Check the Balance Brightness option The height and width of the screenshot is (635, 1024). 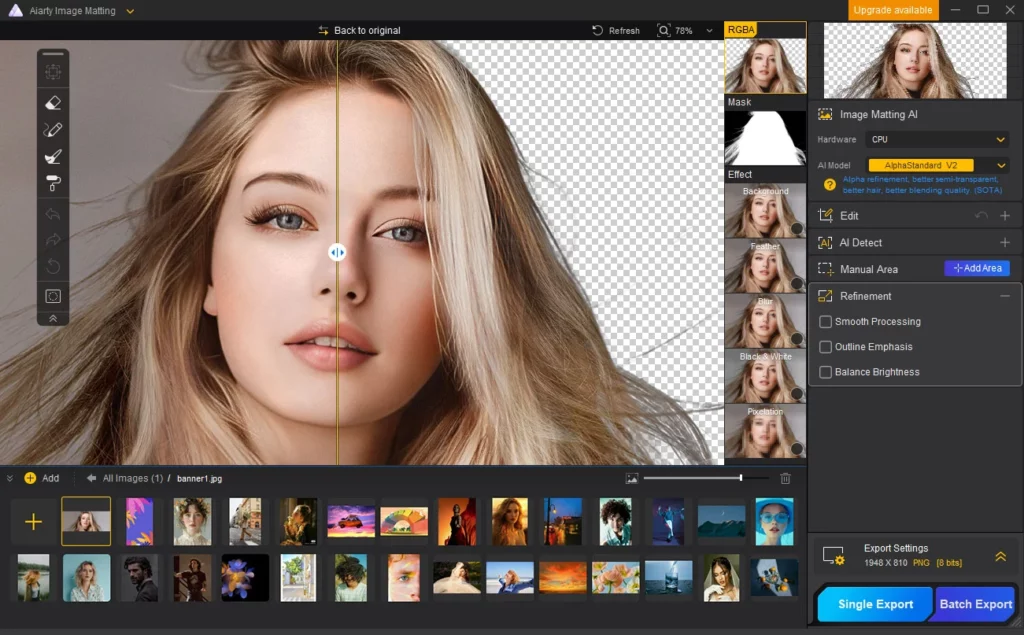[826, 372]
